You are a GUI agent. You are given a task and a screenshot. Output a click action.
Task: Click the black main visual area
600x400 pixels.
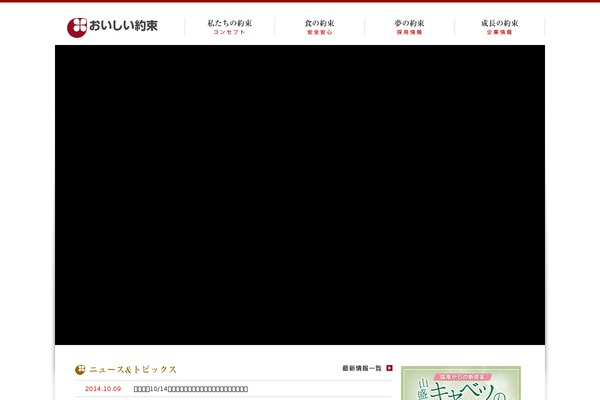(300, 195)
